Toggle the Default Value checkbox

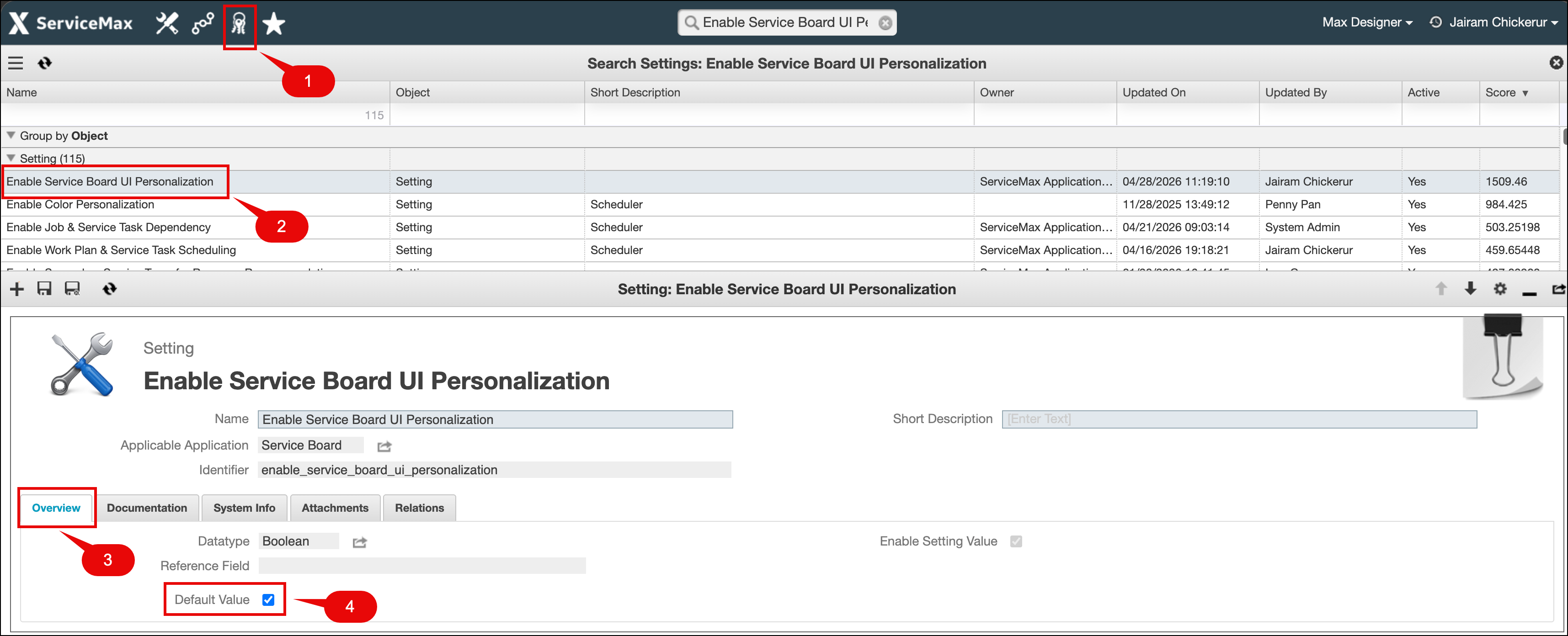click(268, 599)
